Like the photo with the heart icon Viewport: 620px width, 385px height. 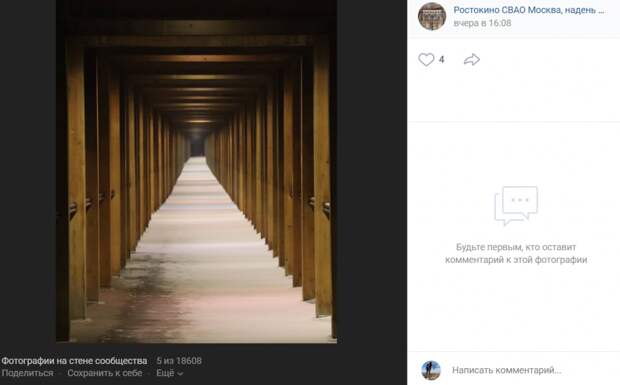point(426,60)
